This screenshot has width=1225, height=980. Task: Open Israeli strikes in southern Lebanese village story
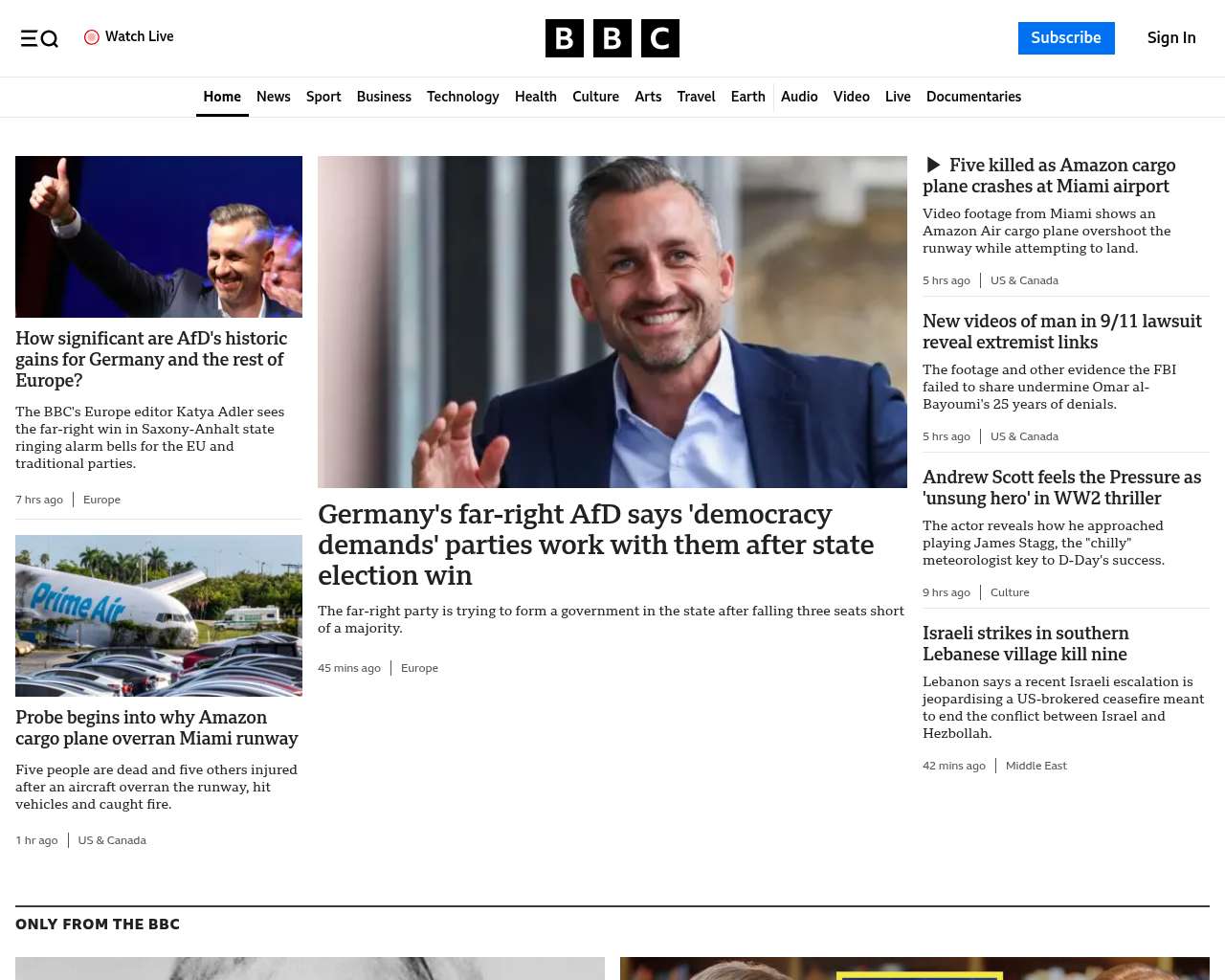1026,643
